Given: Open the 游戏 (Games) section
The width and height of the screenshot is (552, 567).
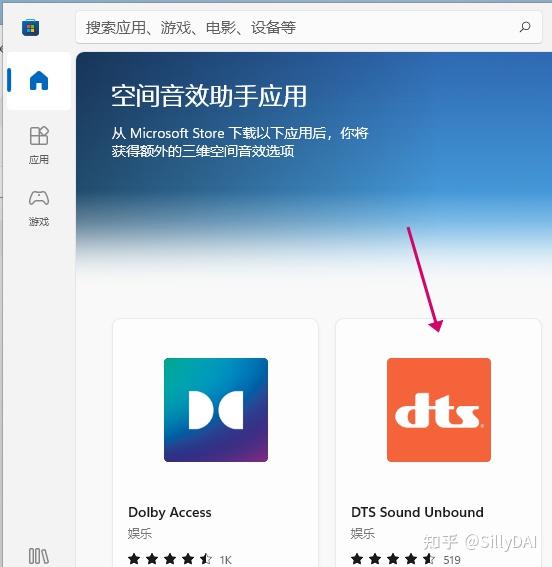Looking at the screenshot, I should pyautogui.click(x=39, y=208).
